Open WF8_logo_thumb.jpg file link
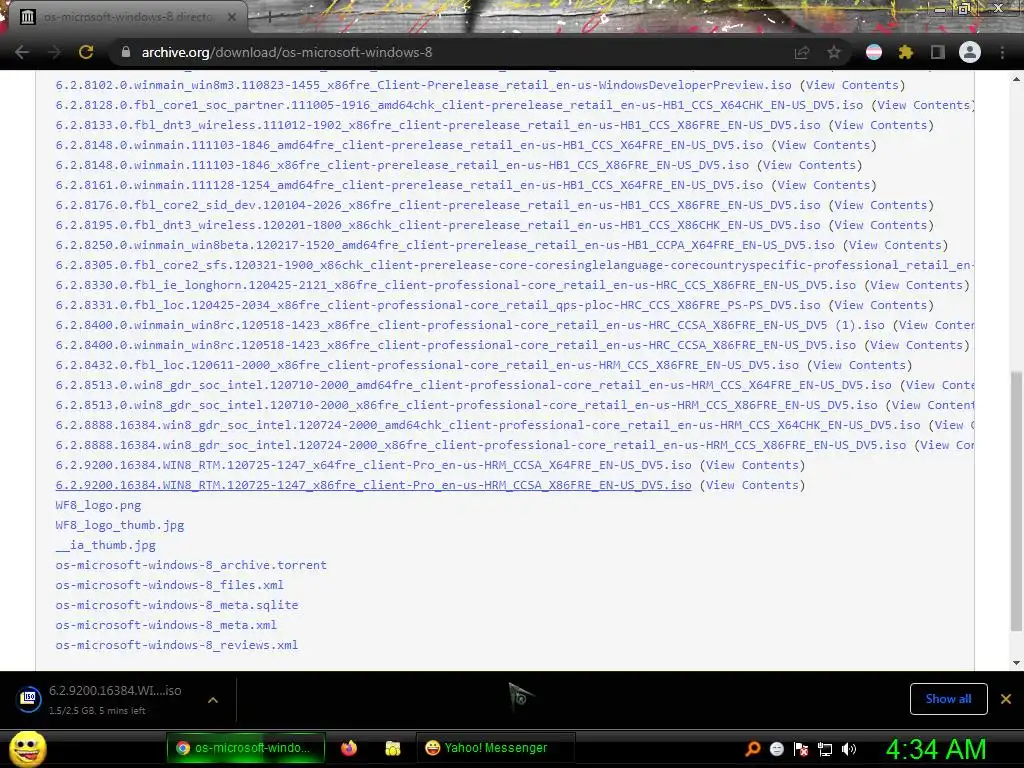Viewport: 1024px width, 768px height. (120, 525)
